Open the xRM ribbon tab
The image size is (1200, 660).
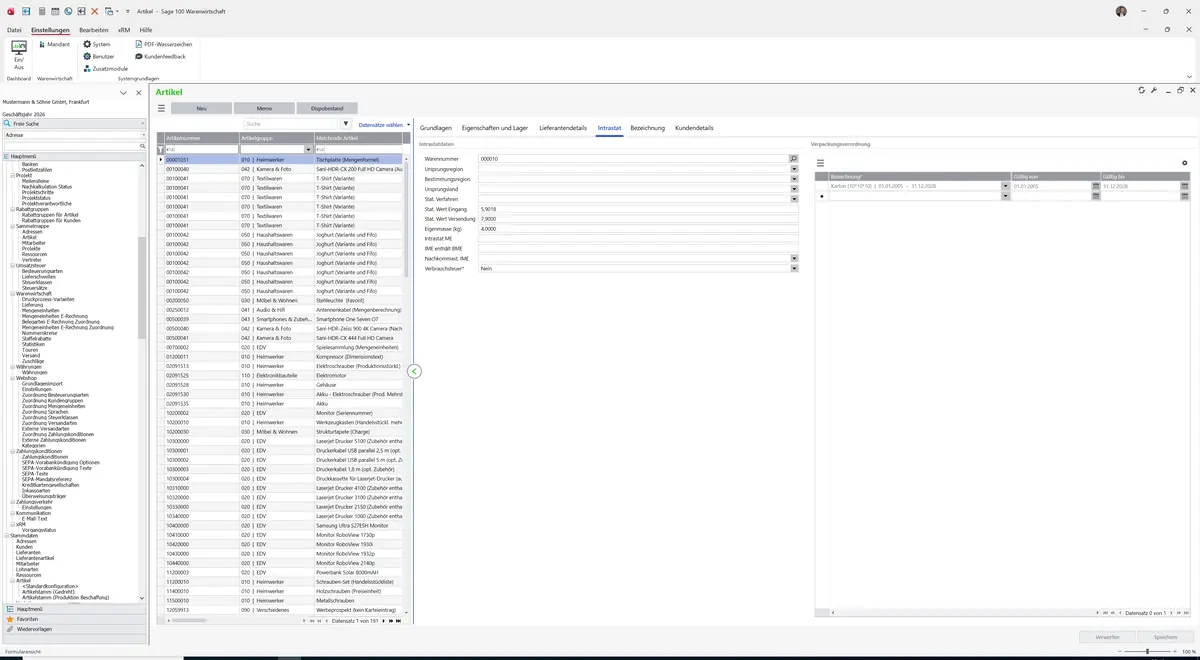[124, 30]
